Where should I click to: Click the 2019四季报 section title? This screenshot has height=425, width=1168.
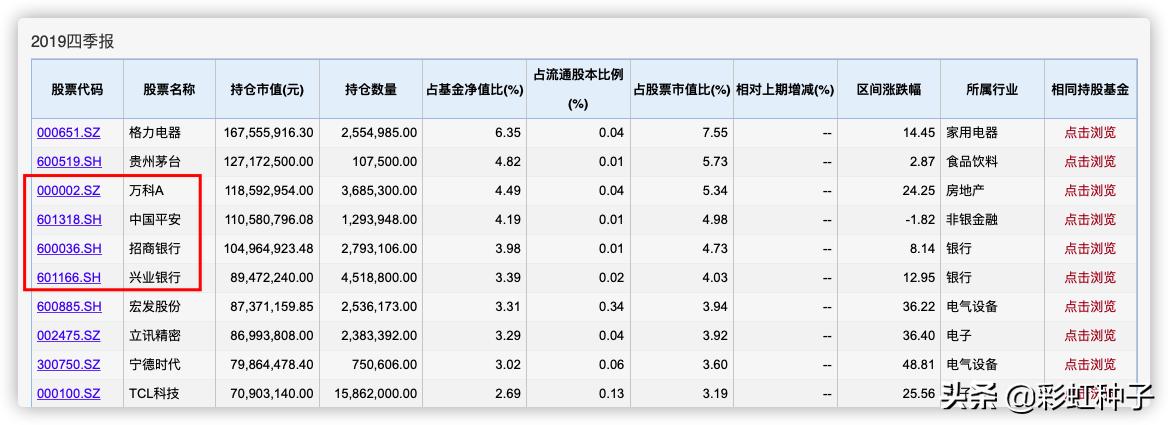tap(72, 42)
